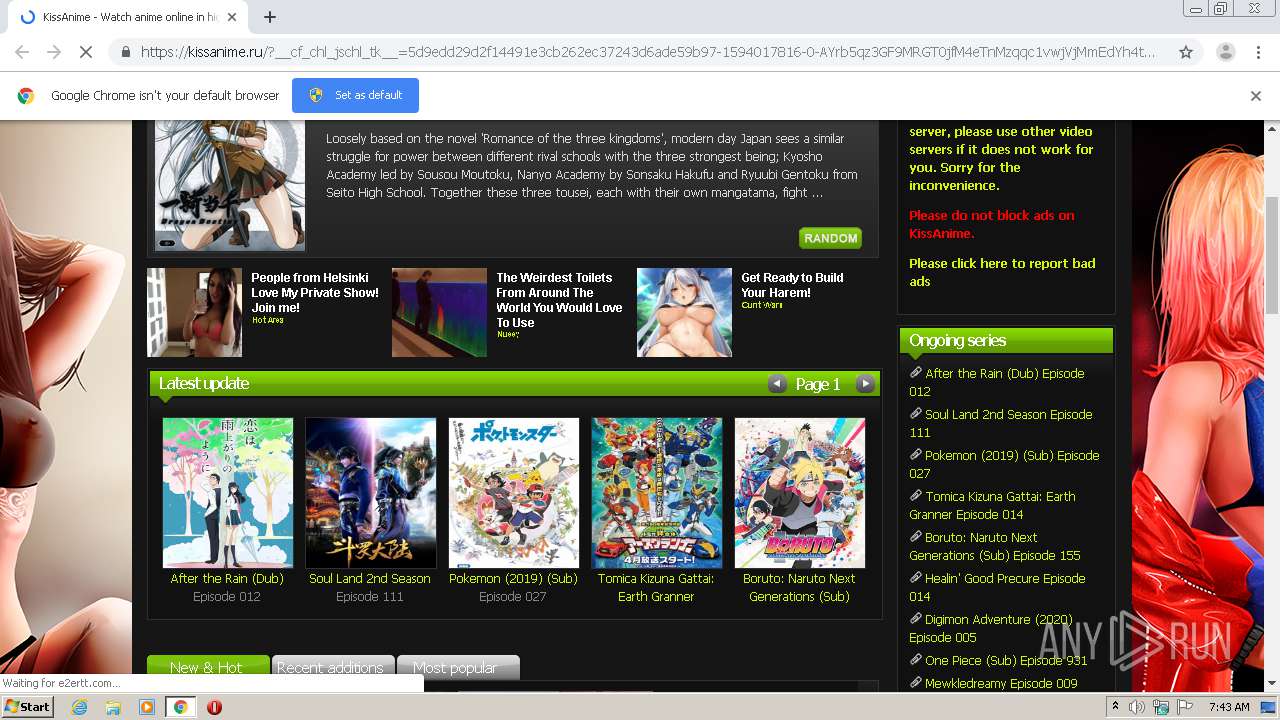
Task: Close the KissAnime browser tab
Action: pos(233,17)
